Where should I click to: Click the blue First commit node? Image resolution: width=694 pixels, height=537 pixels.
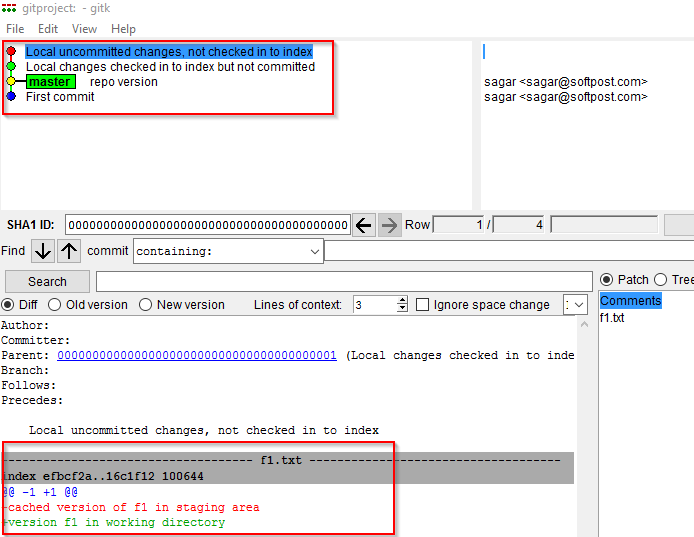(11, 96)
